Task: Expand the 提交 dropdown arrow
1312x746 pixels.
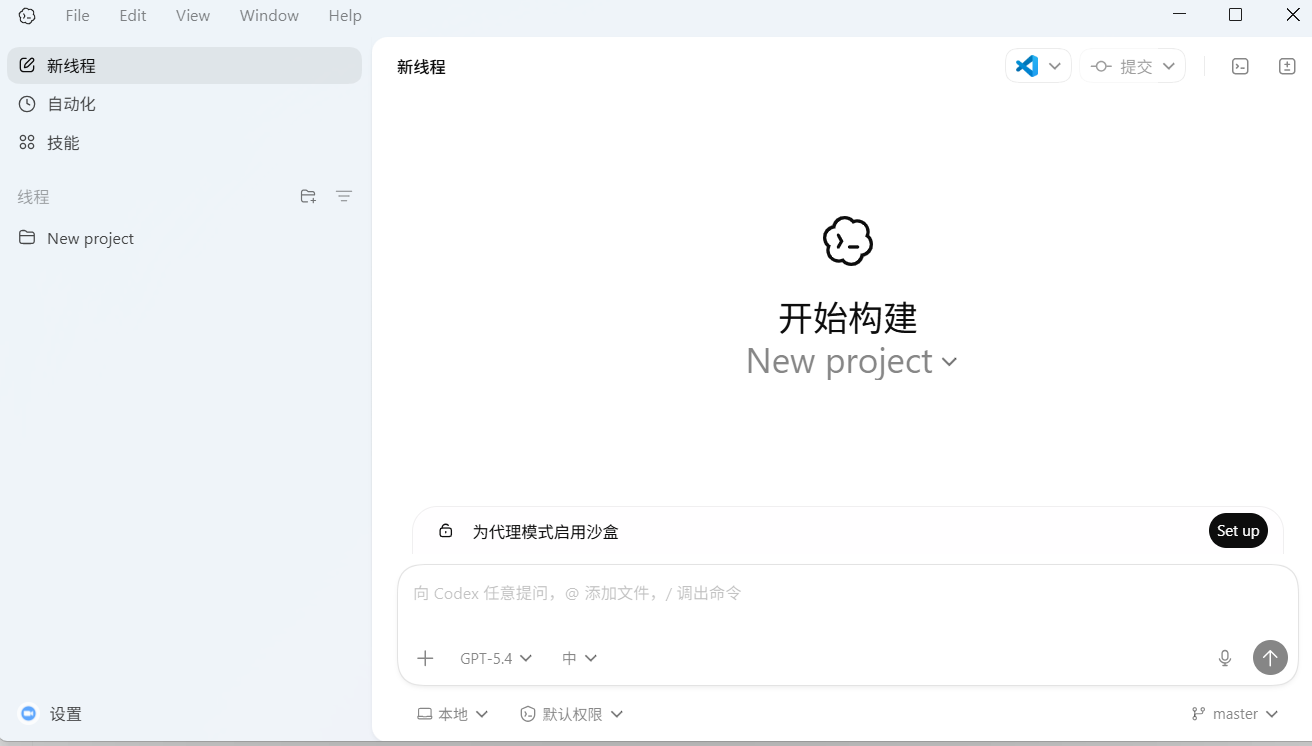Action: [x=1169, y=66]
